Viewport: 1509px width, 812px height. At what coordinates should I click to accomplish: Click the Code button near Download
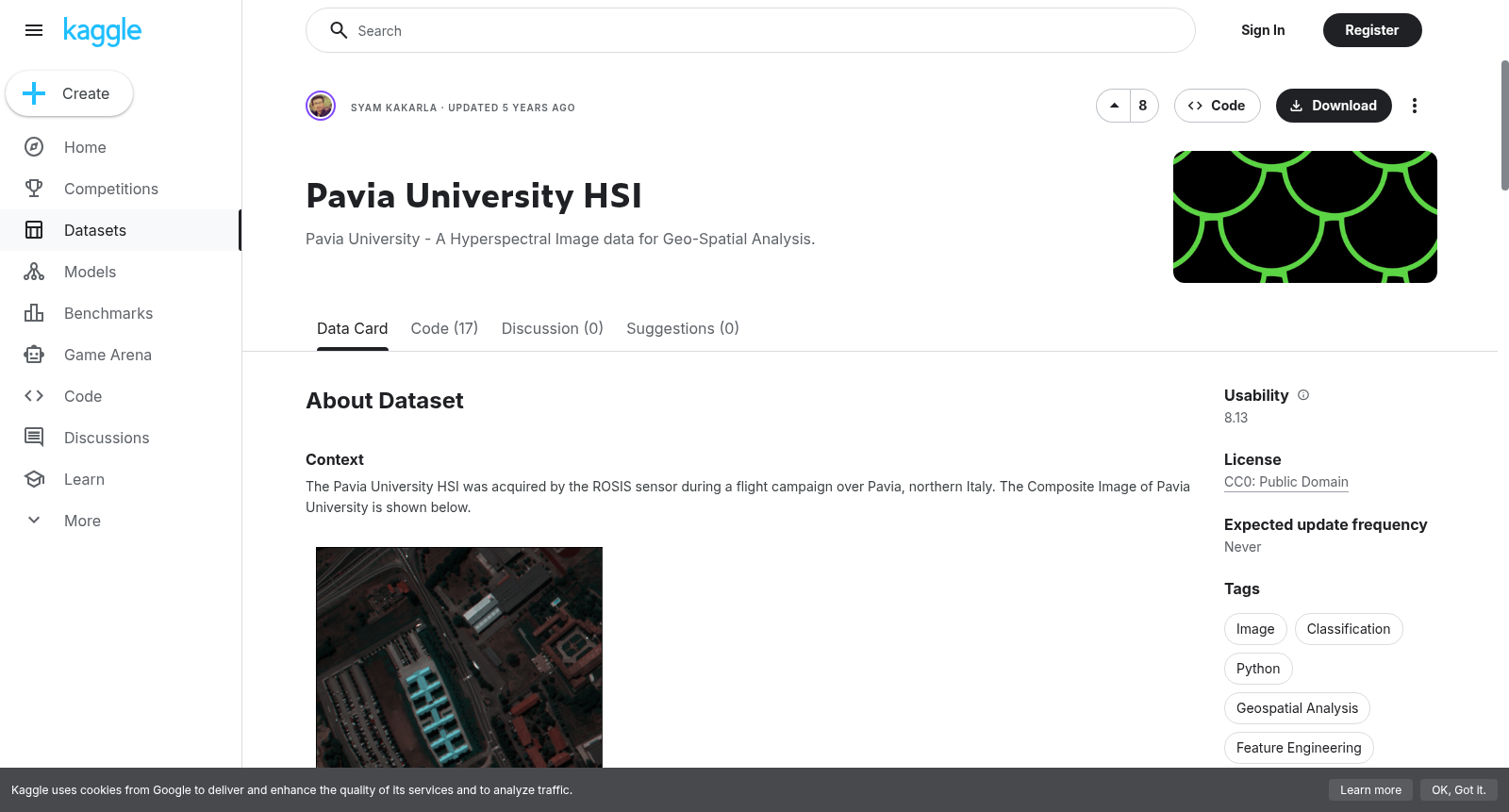[1218, 106]
